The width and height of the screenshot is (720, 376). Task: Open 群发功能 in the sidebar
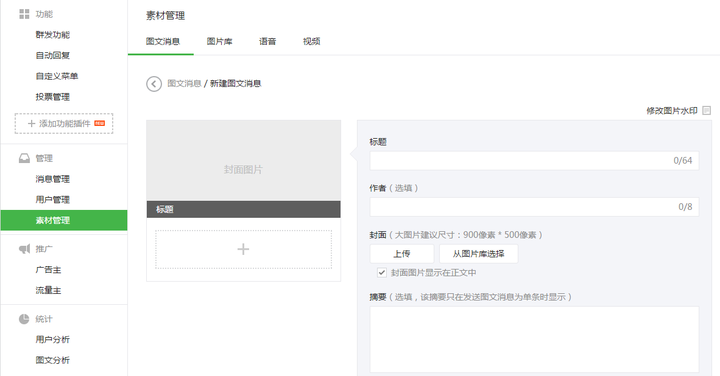53,35
